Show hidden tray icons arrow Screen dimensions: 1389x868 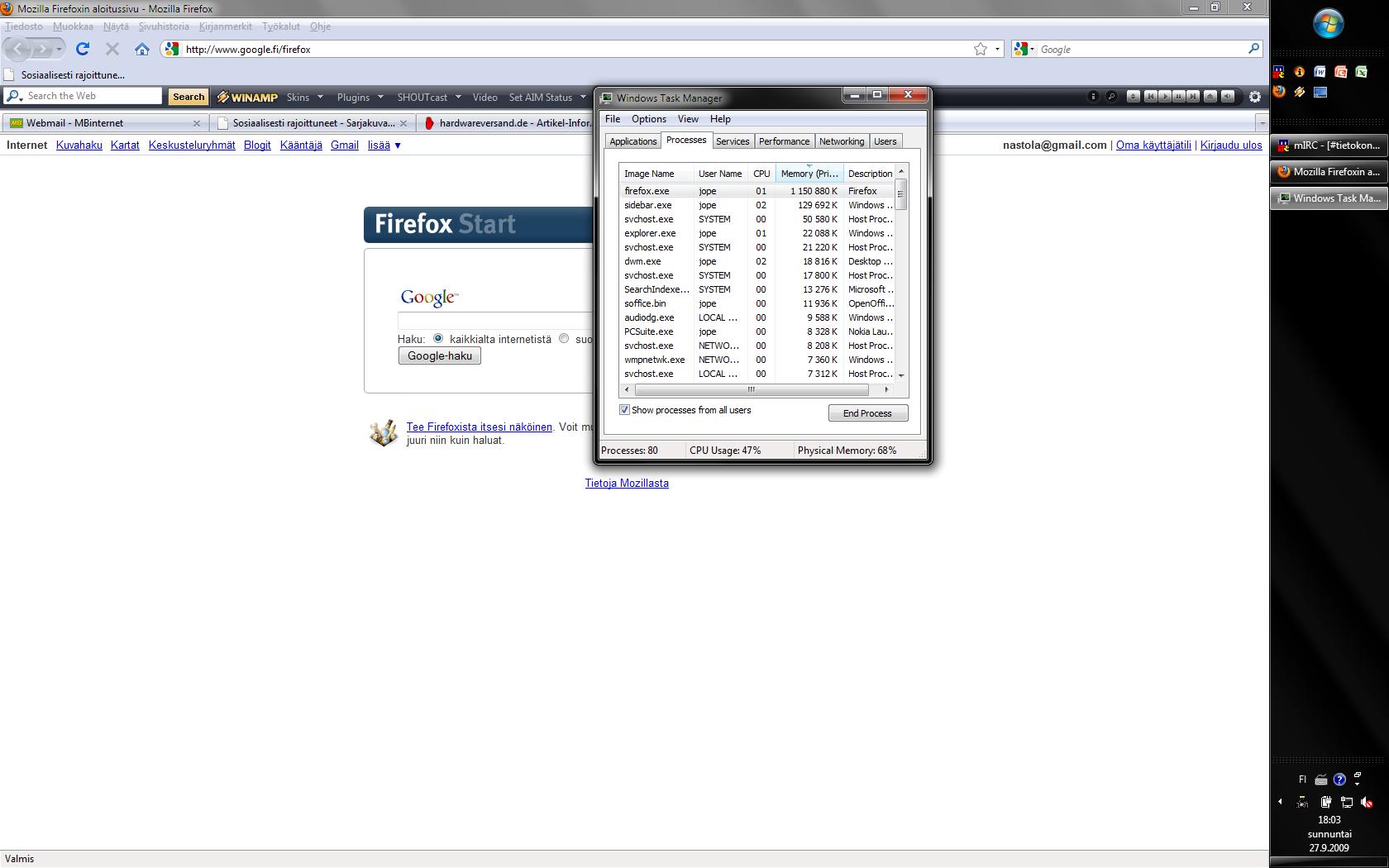pyautogui.click(x=1280, y=802)
